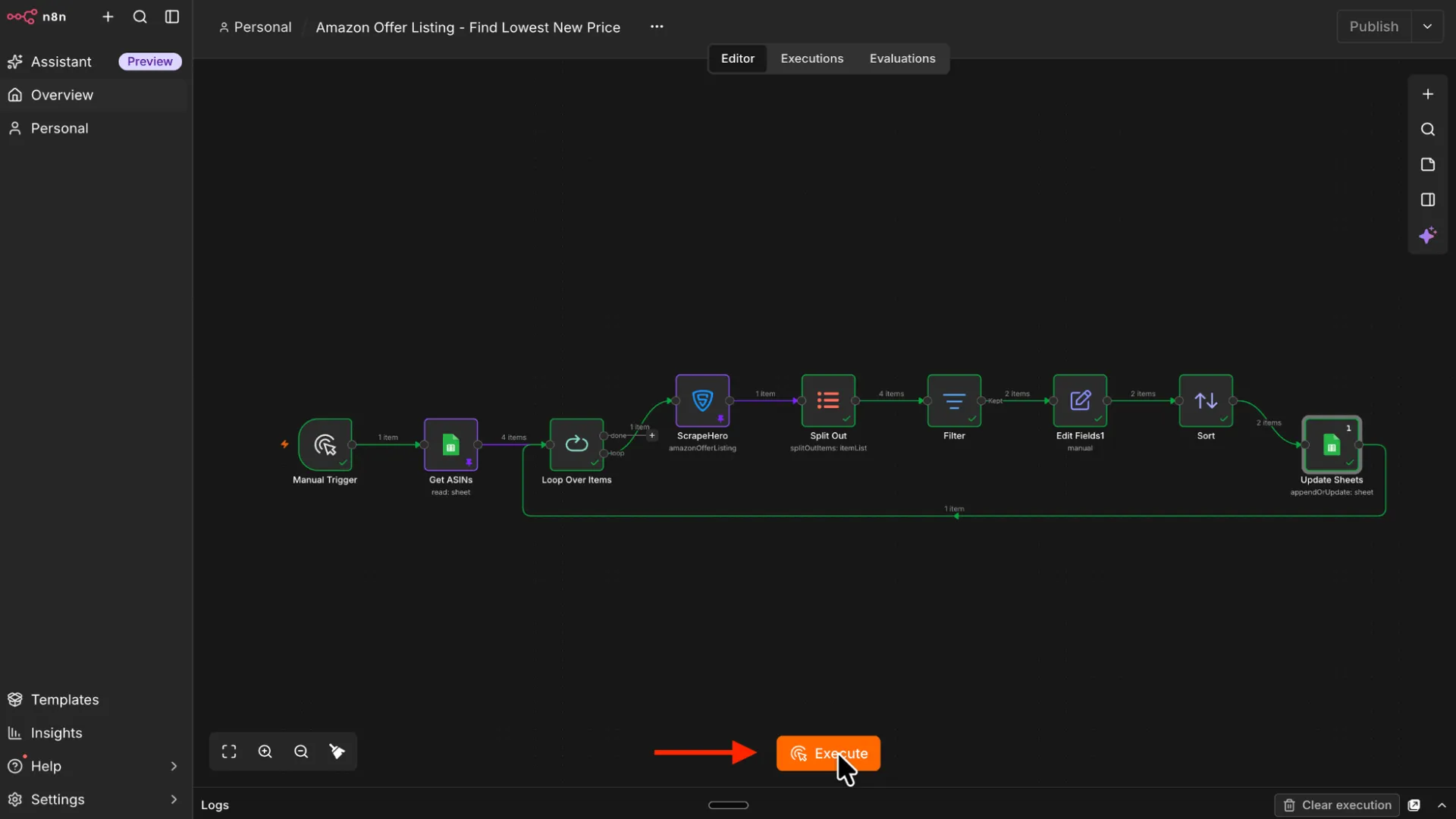The width and height of the screenshot is (1456, 819).
Task: Click Clear execution button
Action: pos(1337,805)
